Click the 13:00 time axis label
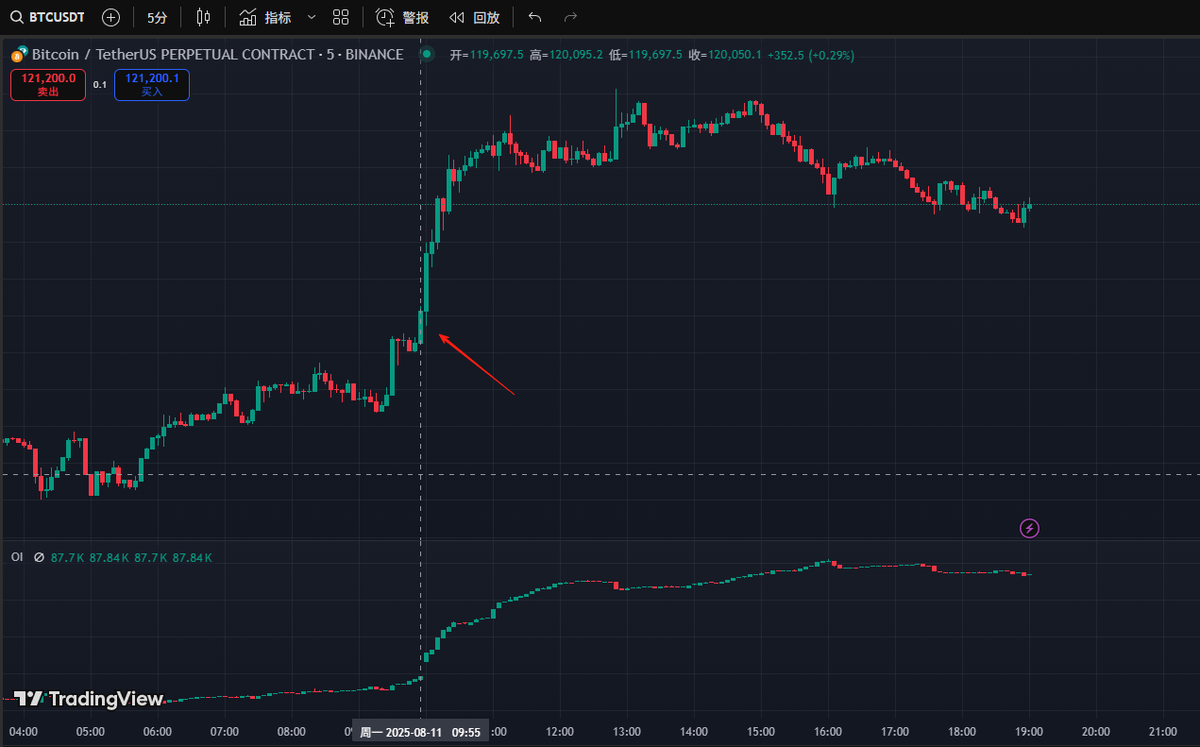The image size is (1200, 747). [627, 732]
